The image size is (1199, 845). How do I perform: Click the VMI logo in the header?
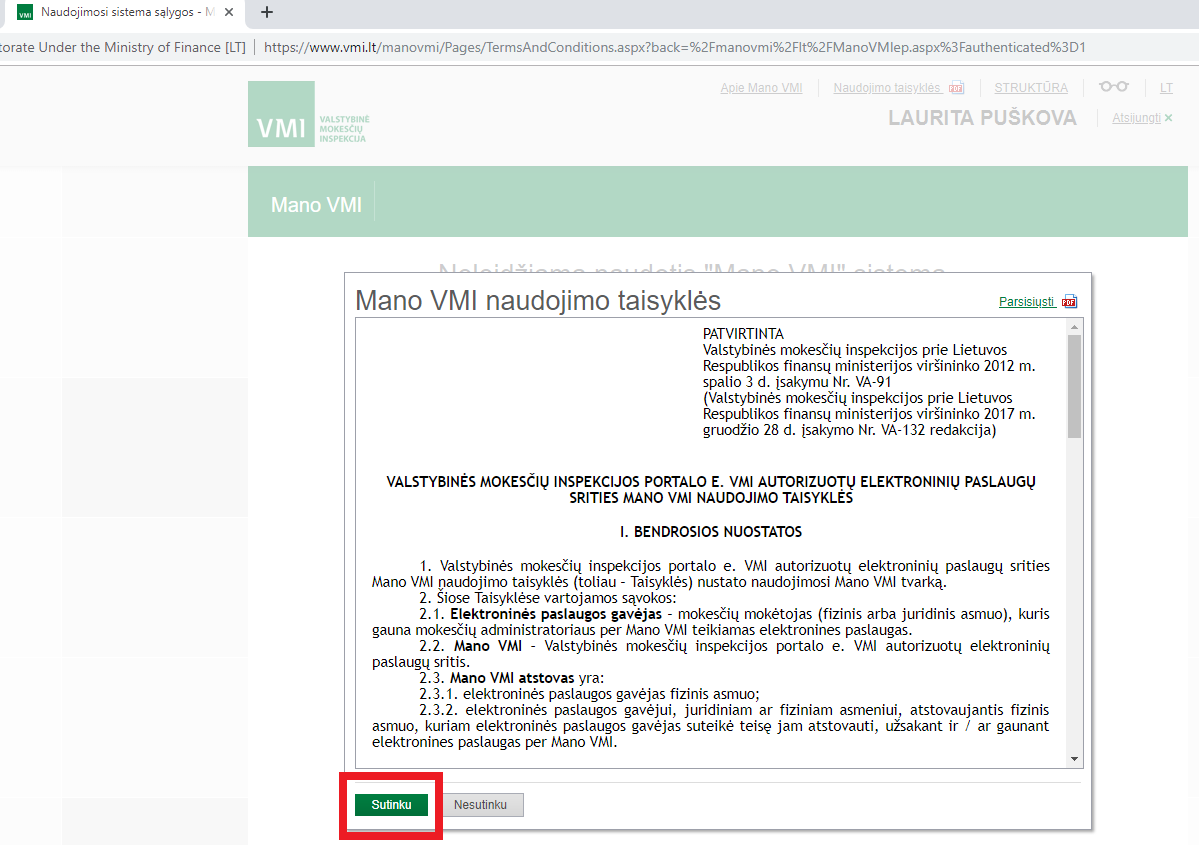[x=309, y=114]
